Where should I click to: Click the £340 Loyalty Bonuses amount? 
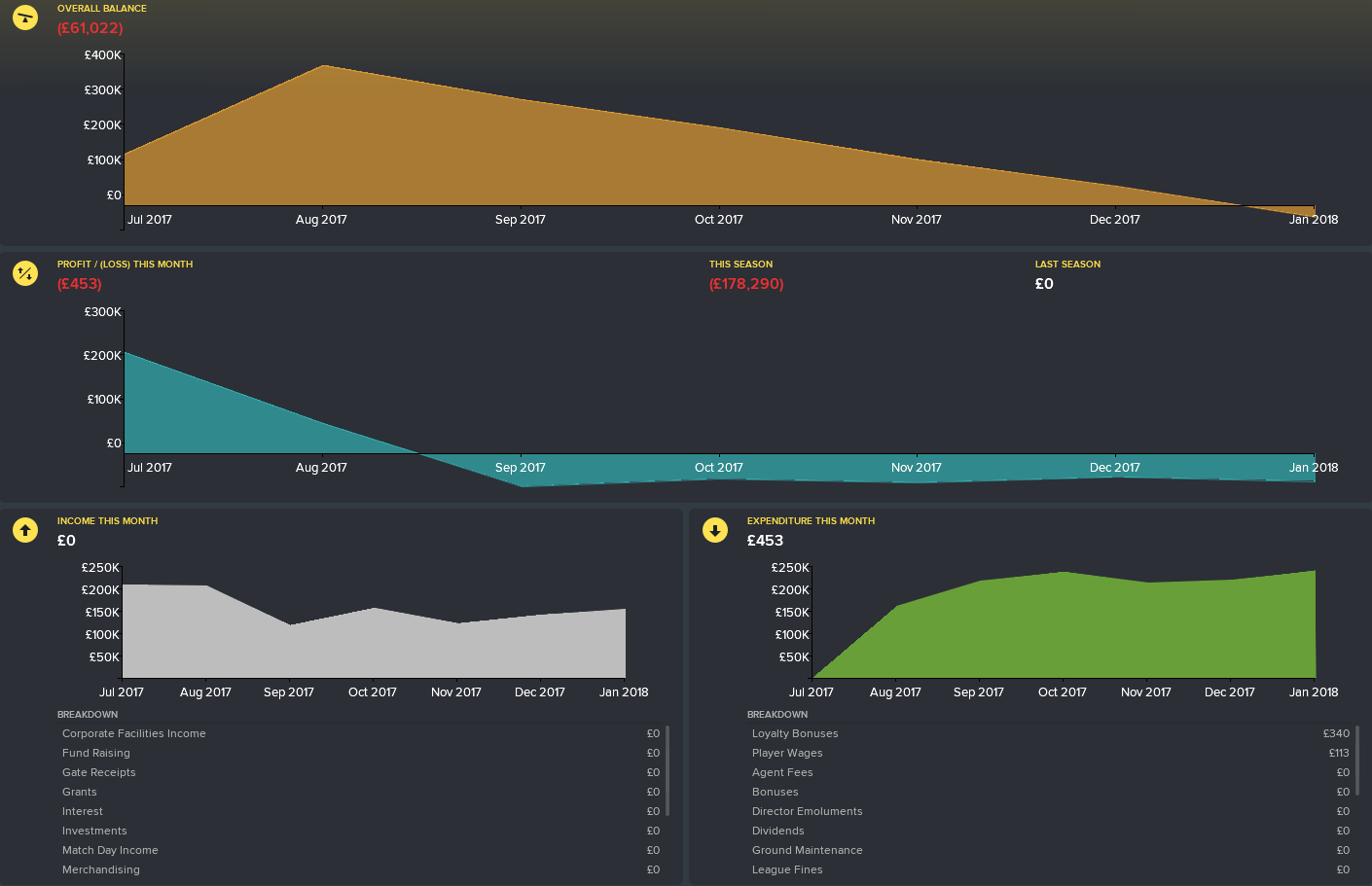click(x=1336, y=733)
